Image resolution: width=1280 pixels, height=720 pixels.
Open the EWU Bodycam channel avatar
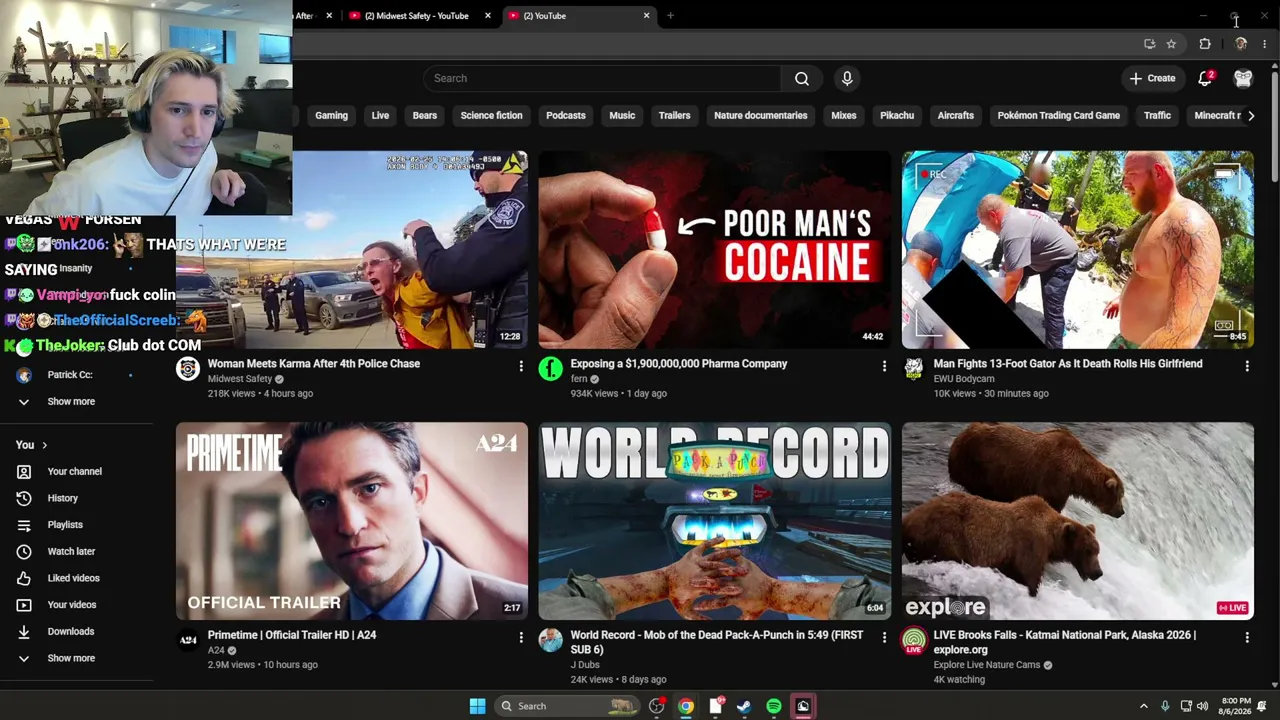click(x=914, y=370)
